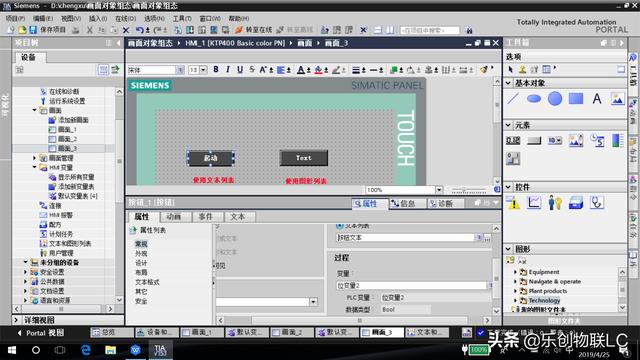Click the Cut scissors icon in main toolbar
Screen dimensions: 640x360
tap(89, 30)
